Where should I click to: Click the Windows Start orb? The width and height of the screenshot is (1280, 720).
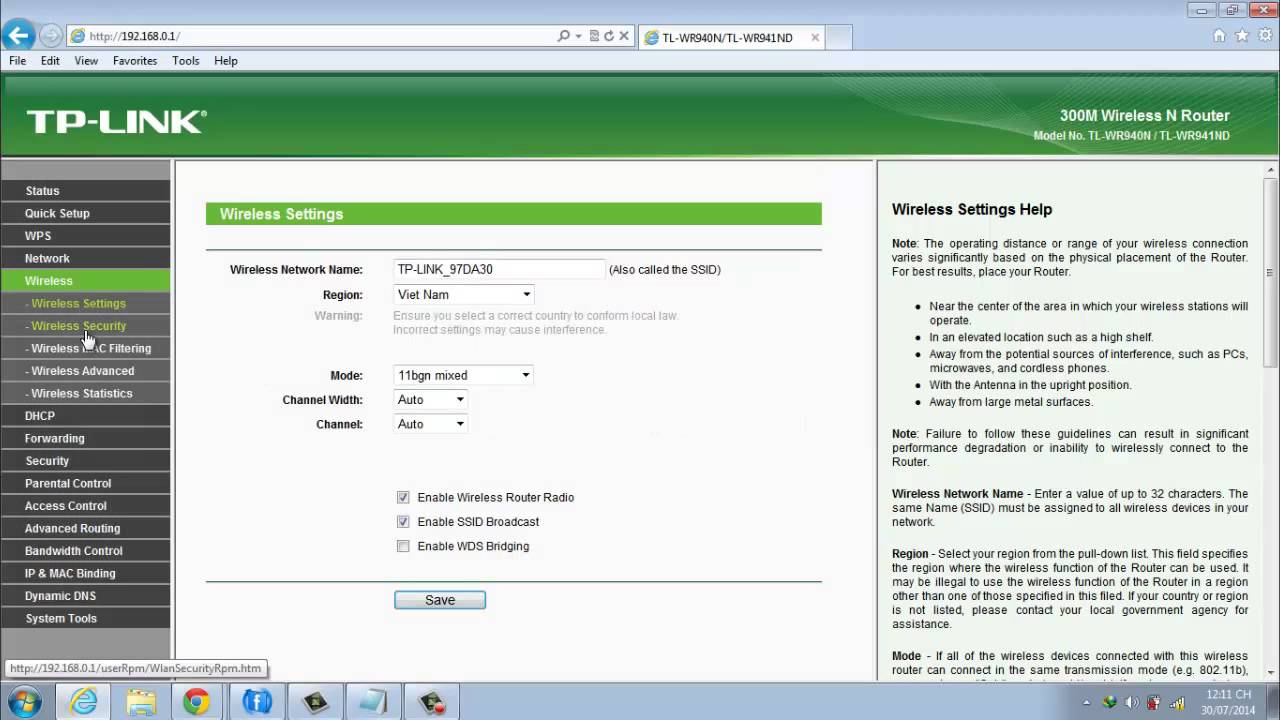24,702
